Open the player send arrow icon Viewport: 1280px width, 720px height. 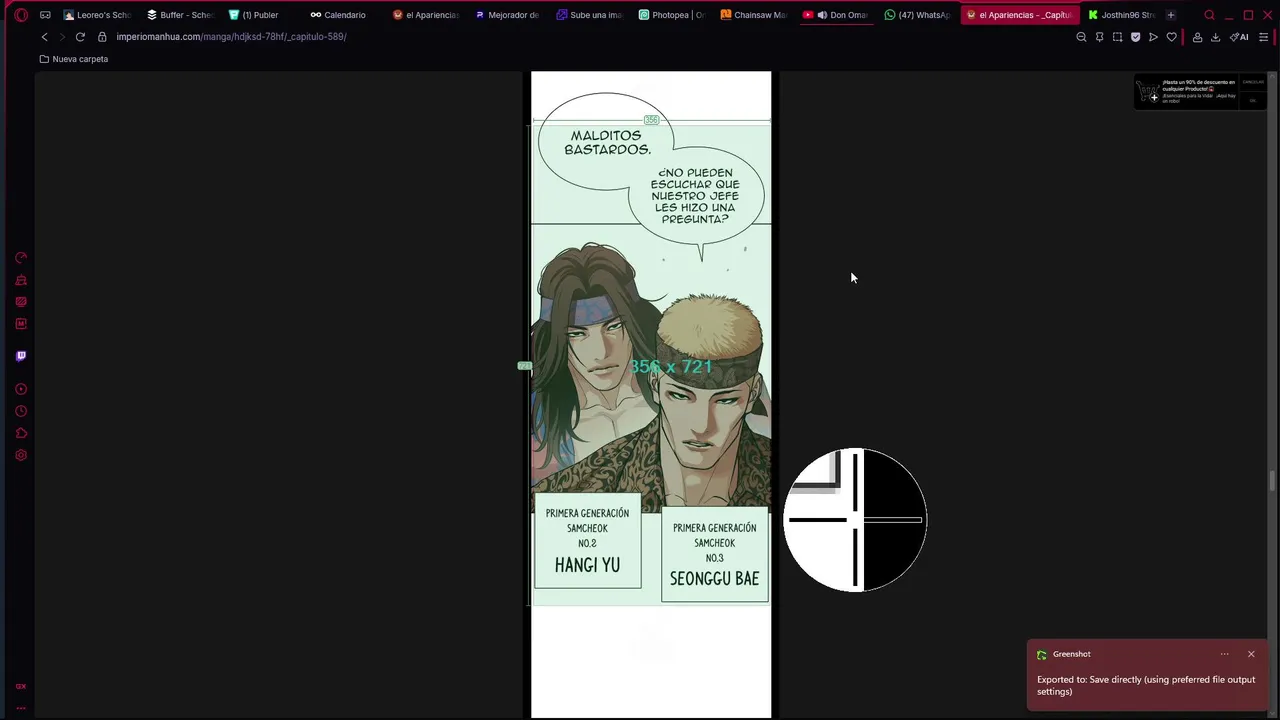1153,37
